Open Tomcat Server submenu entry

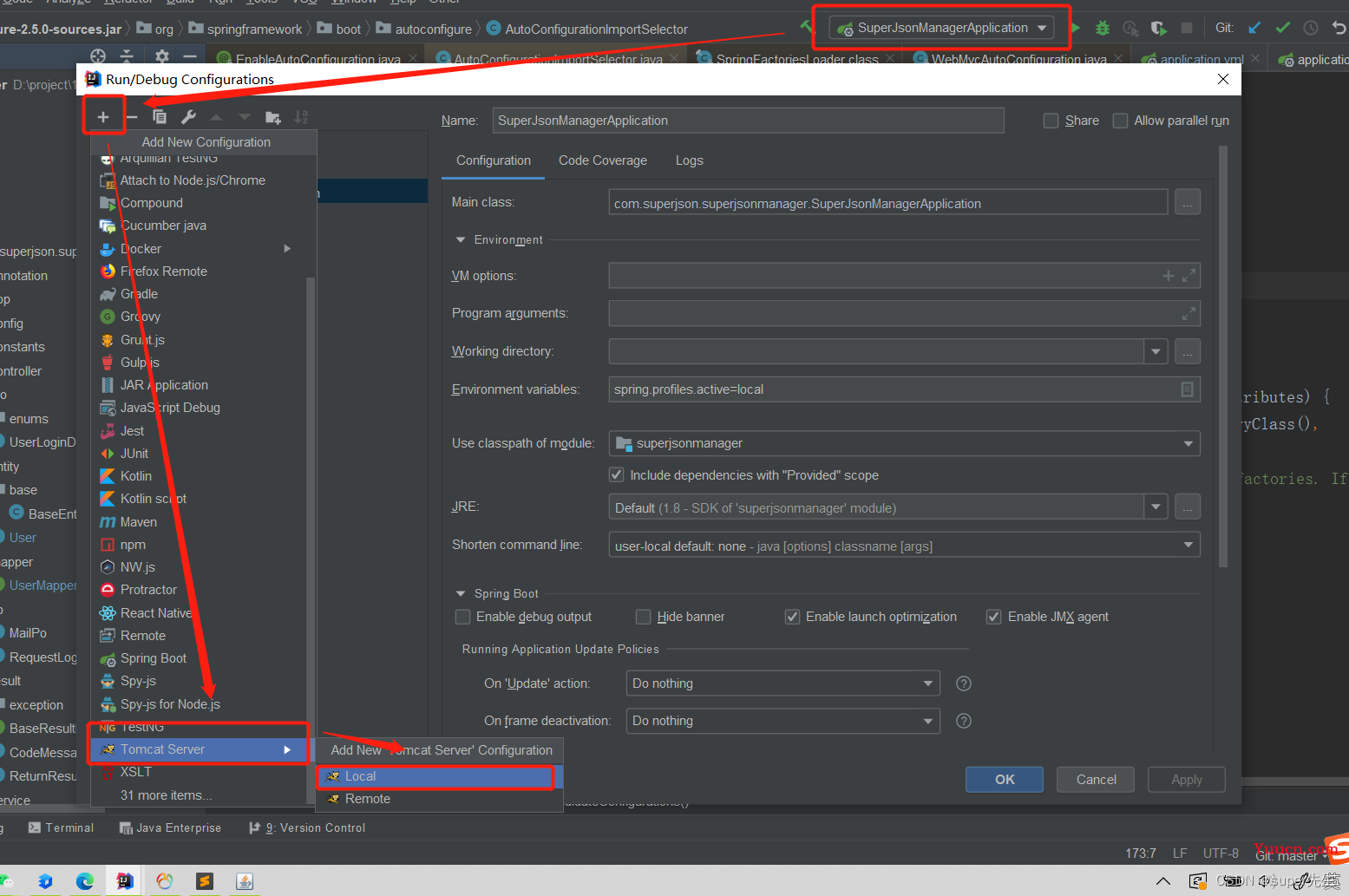199,749
